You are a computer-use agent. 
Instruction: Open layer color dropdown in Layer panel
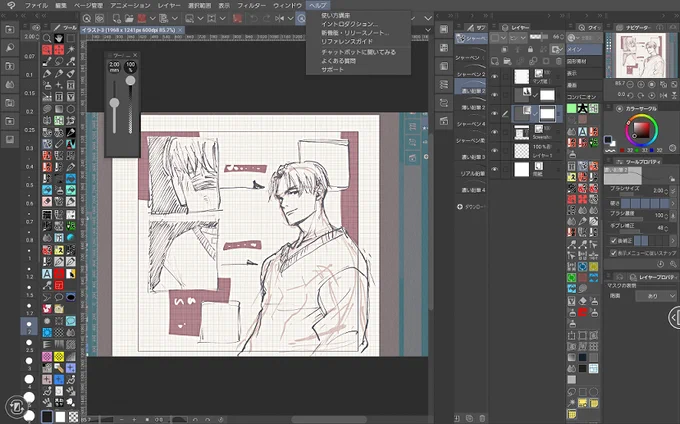498,38
